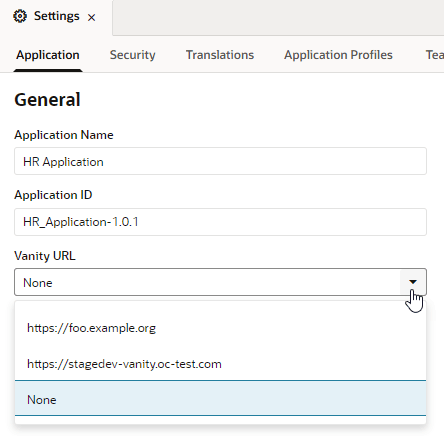Close the Settings tab
Screen dimensions: 444x436
click(x=91, y=17)
